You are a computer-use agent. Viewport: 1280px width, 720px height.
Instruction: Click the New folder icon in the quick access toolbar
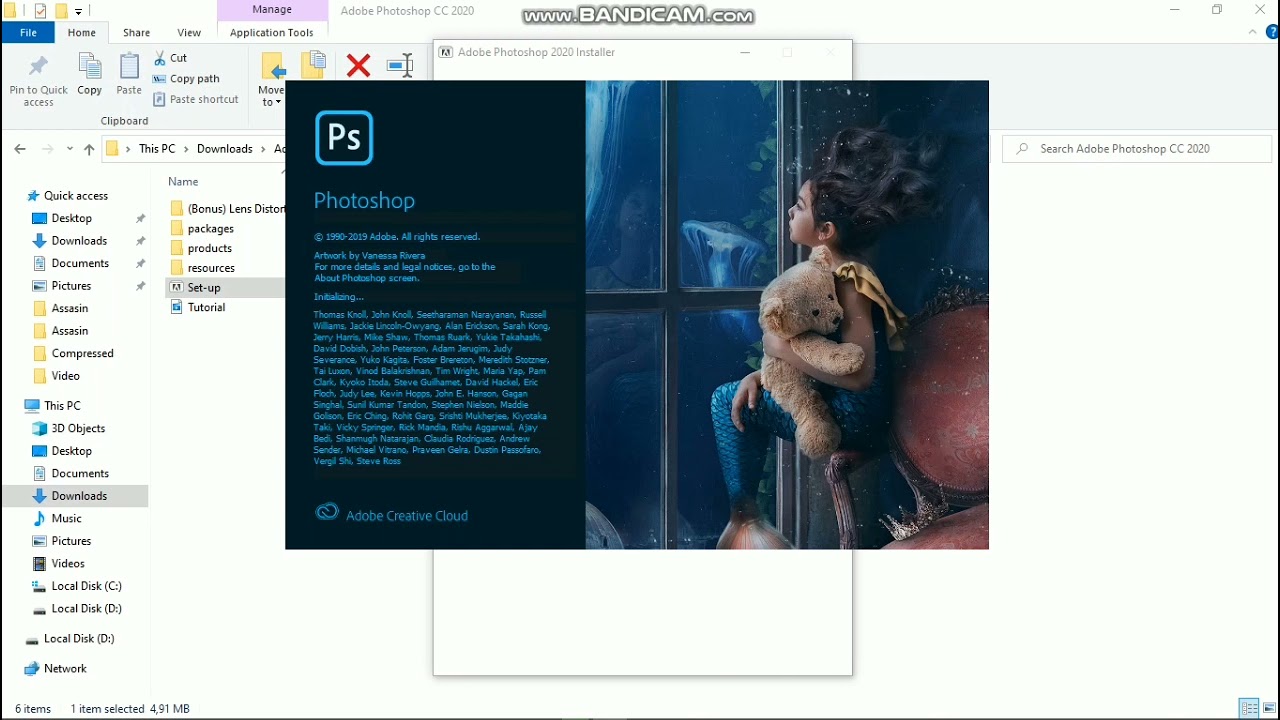pyautogui.click(x=61, y=11)
